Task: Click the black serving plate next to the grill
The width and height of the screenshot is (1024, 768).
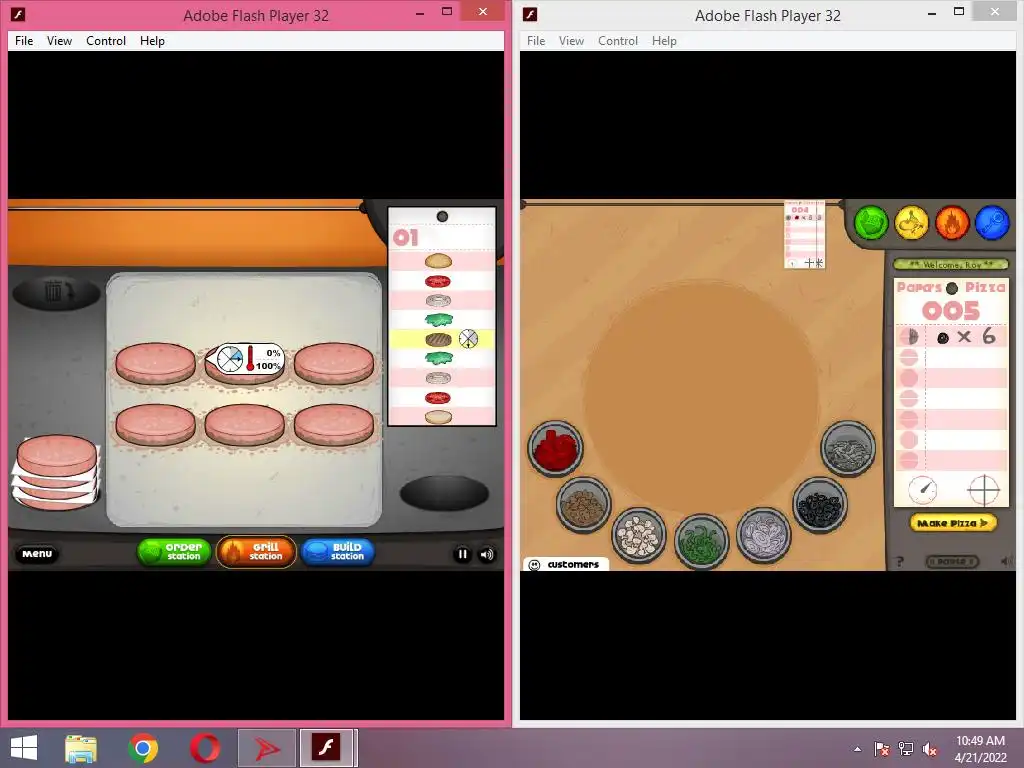Action: click(x=444, y=493)
